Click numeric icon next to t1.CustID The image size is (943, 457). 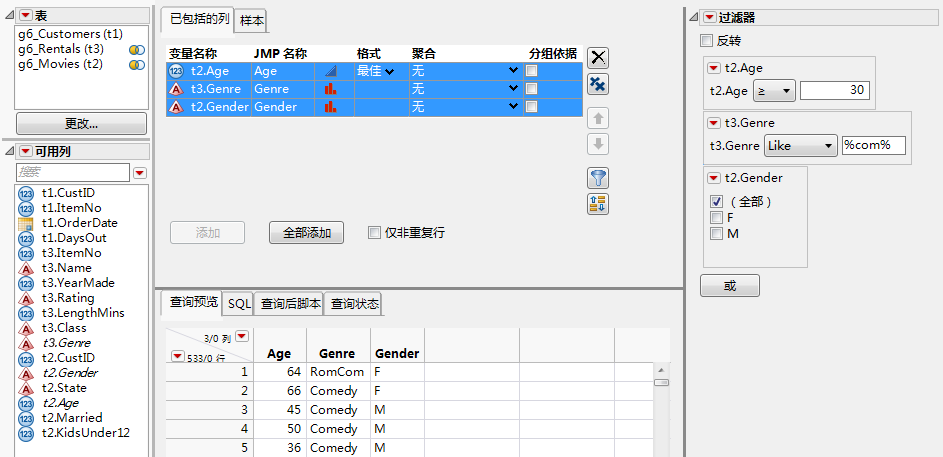(x=26, y=194)
